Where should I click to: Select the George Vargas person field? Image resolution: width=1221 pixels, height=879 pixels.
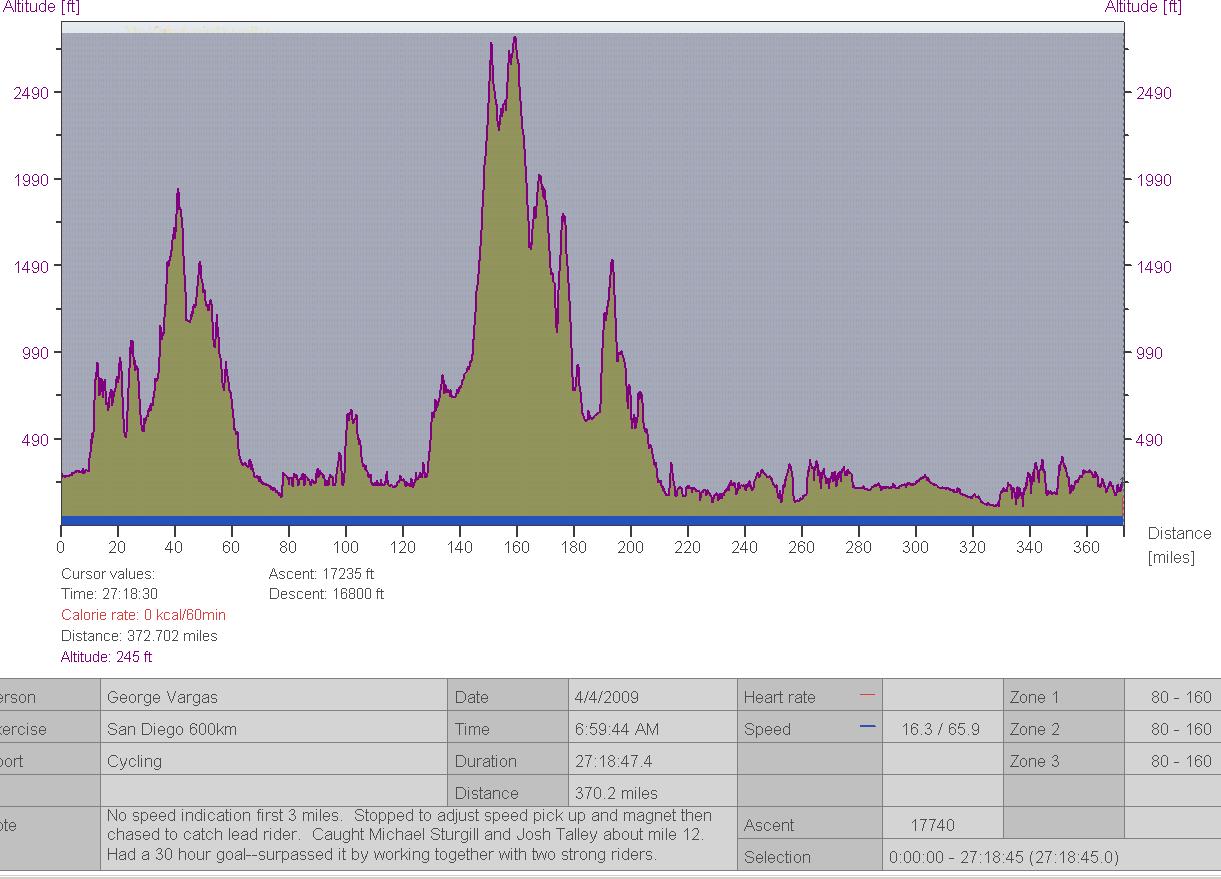click(162, 697)
